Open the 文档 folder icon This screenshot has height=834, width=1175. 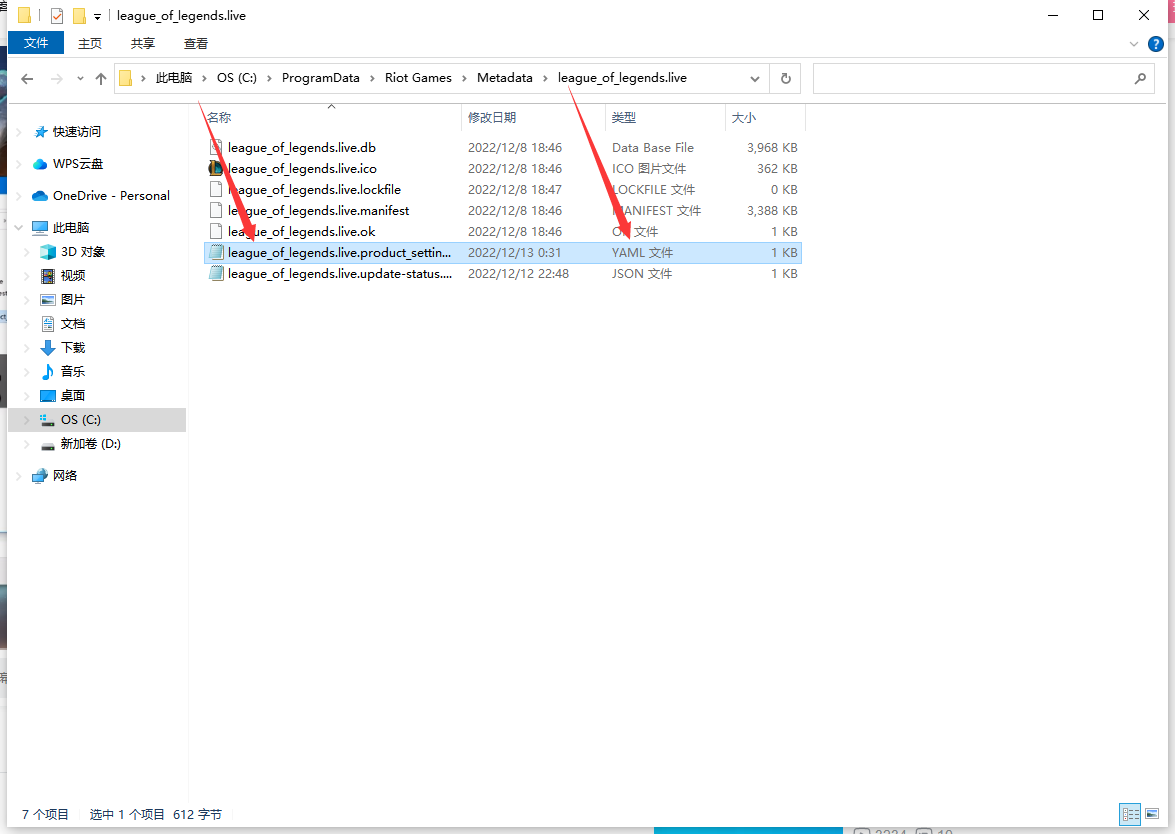click(48, 324)
